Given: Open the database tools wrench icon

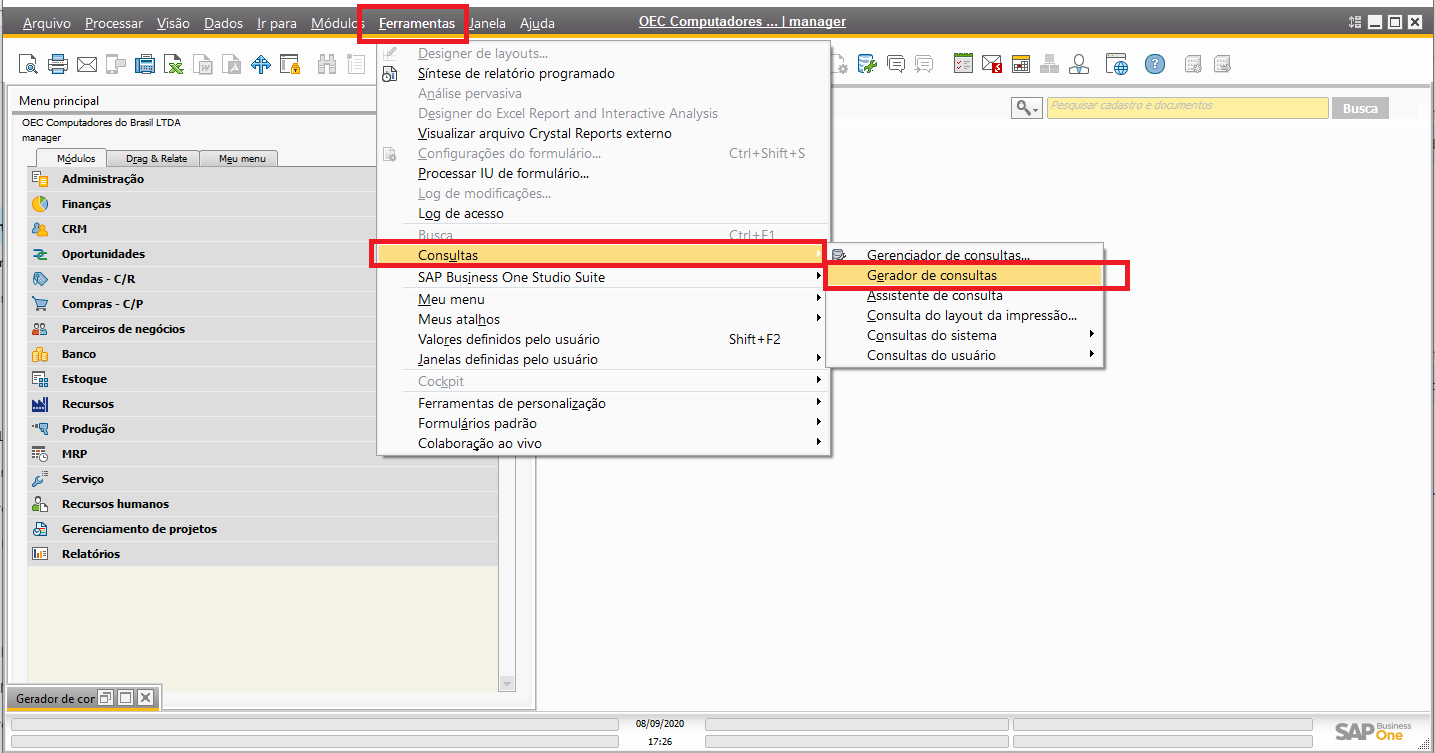Looking at the screenshot, I should coord(867,65).
